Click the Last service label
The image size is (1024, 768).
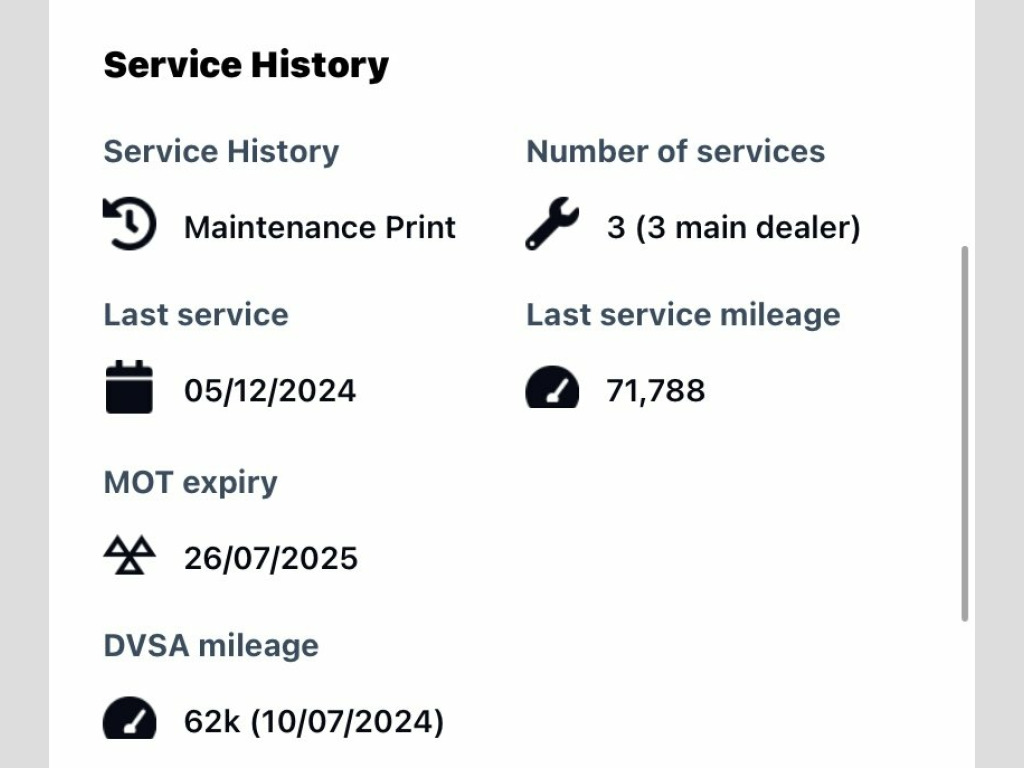point(196,314)
